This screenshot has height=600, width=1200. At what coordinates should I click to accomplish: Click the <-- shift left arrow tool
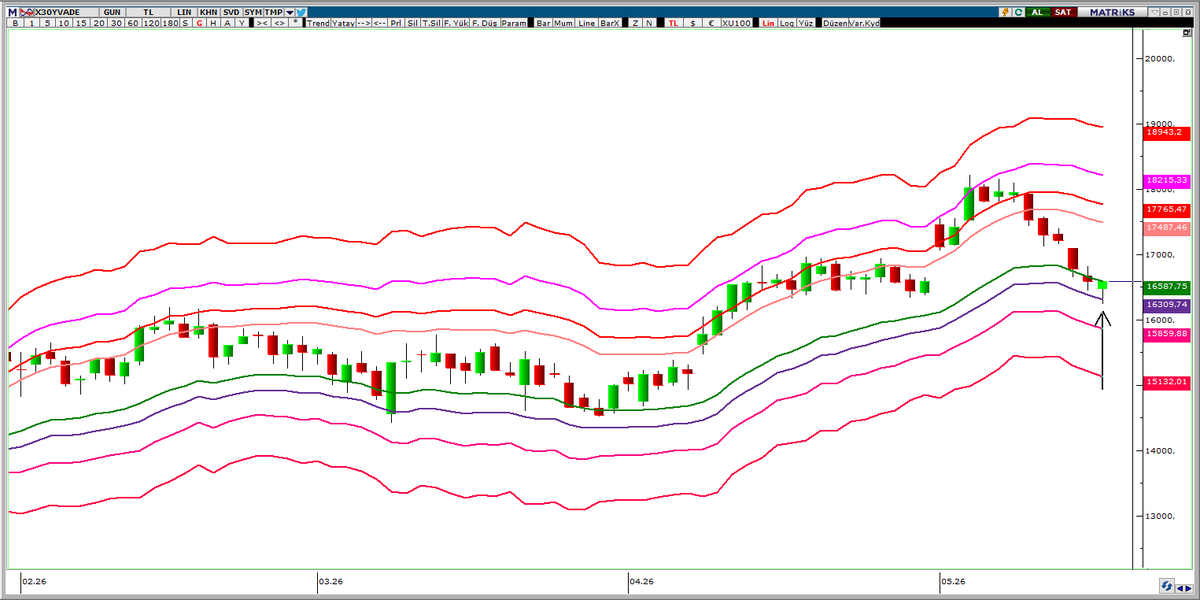pyautogui.click(x=380, y=23)
